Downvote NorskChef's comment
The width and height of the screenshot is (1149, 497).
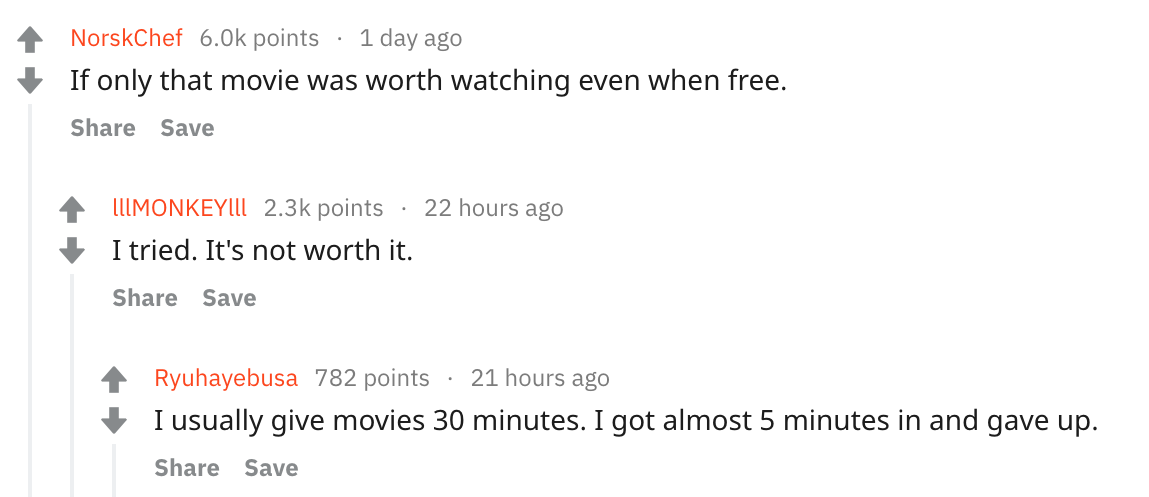30,78
